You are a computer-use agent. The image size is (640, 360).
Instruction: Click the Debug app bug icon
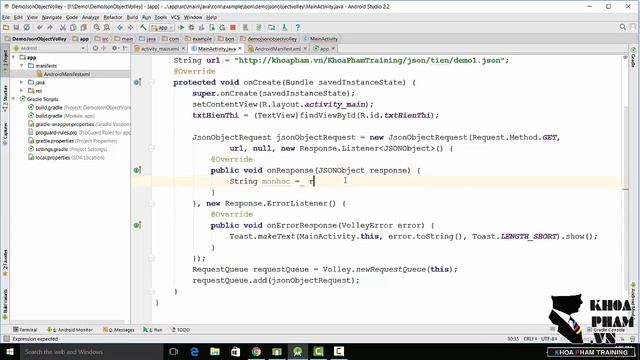coord(191,27)
